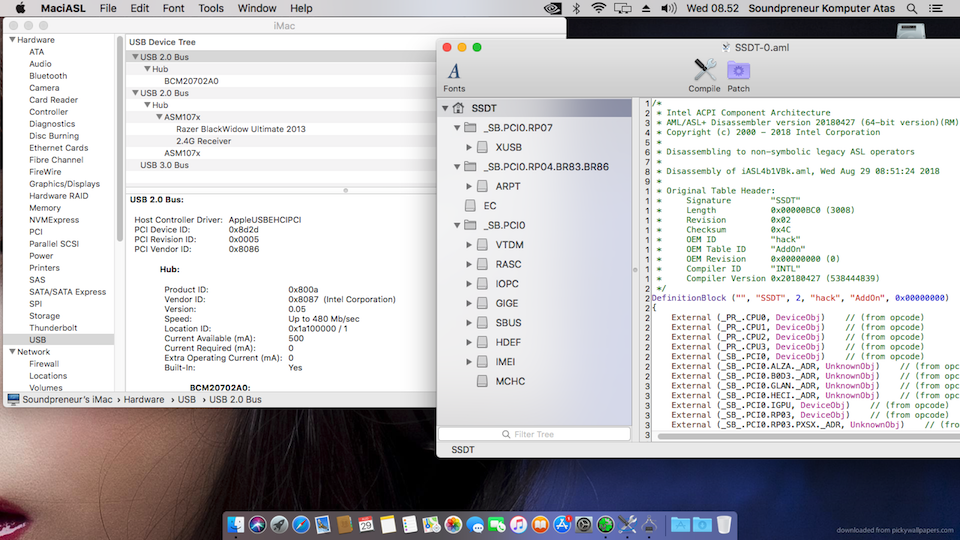Viewport: 960px width, 540px height.
Task: Collapse the _SB.PCI0.RP07 tree node
Action: [x=457, y=128]
